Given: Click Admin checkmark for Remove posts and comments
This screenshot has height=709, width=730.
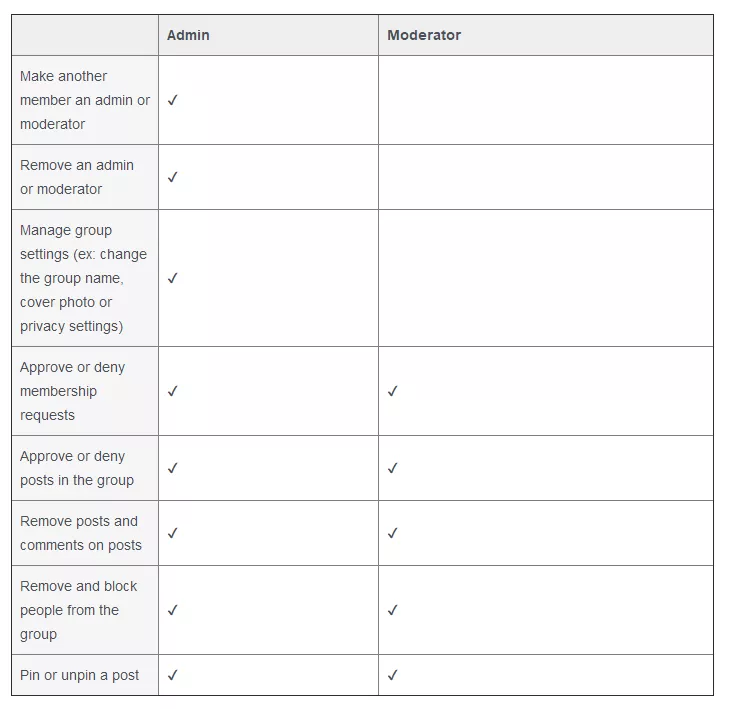Looking at the screenshot, I should (173, 533).
